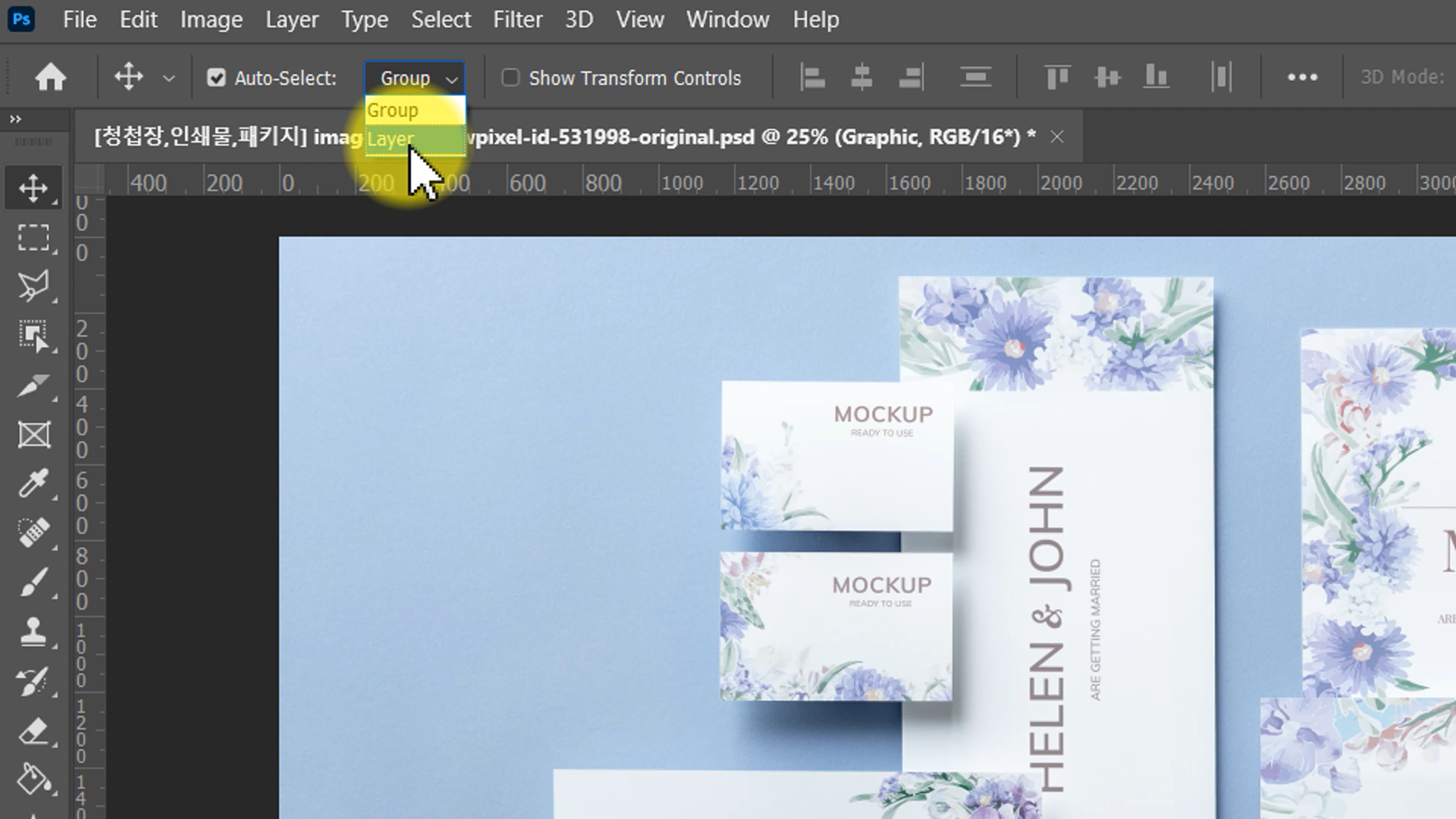Close the psd document tab
This screenshot has width=1456, height=819.
click(1056, 137)
